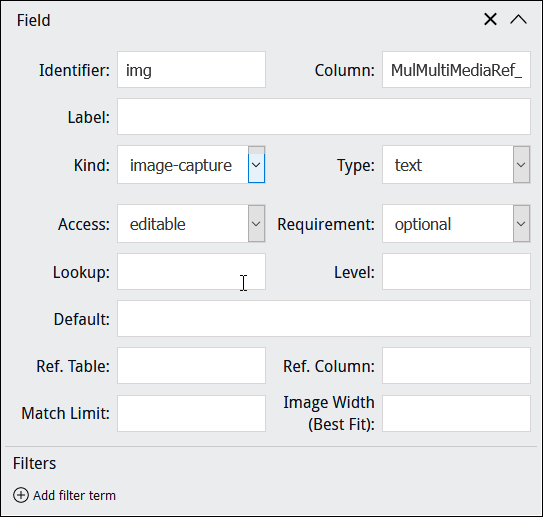Open the Type dropdown arrow
The image size is (543, 517).
[x=522, y=165]
